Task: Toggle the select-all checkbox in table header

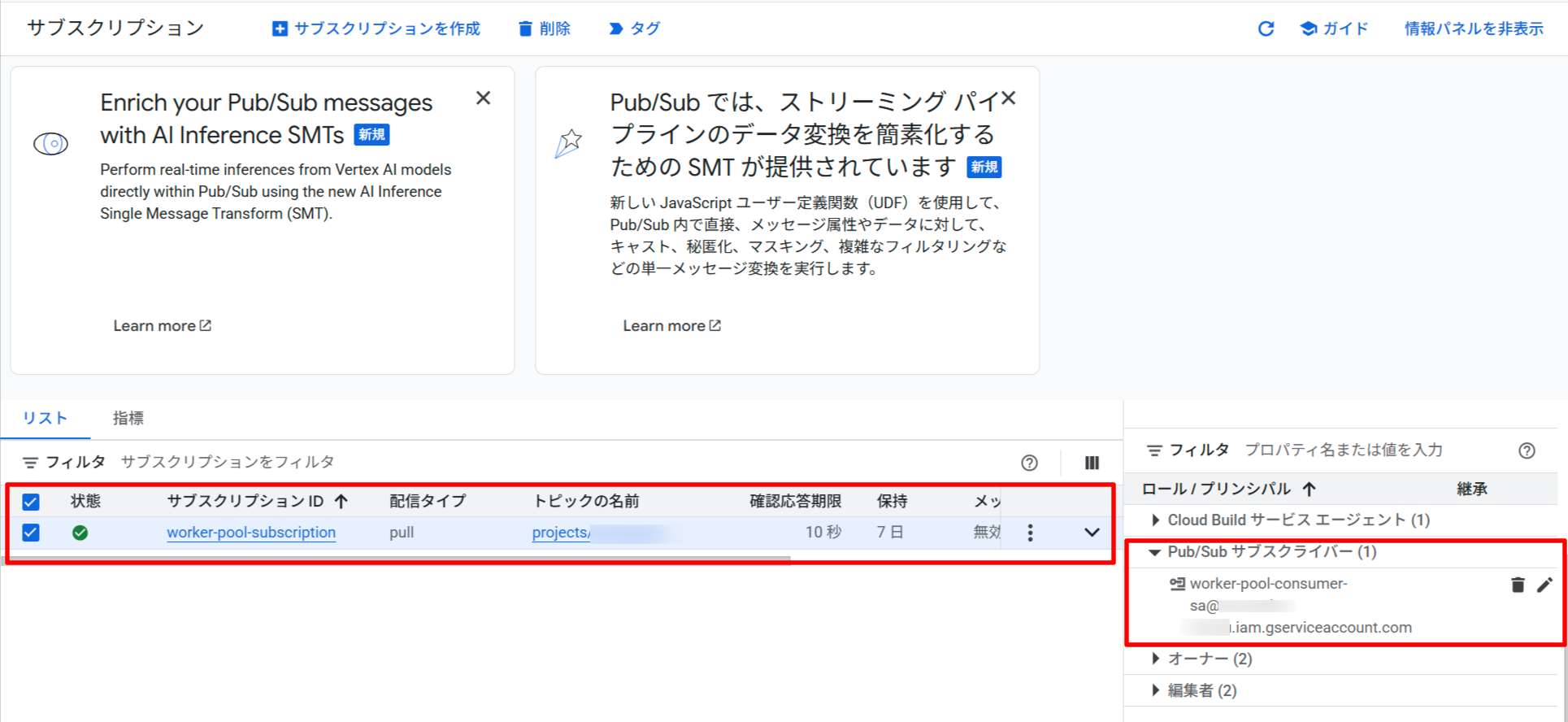Action: 31,502
